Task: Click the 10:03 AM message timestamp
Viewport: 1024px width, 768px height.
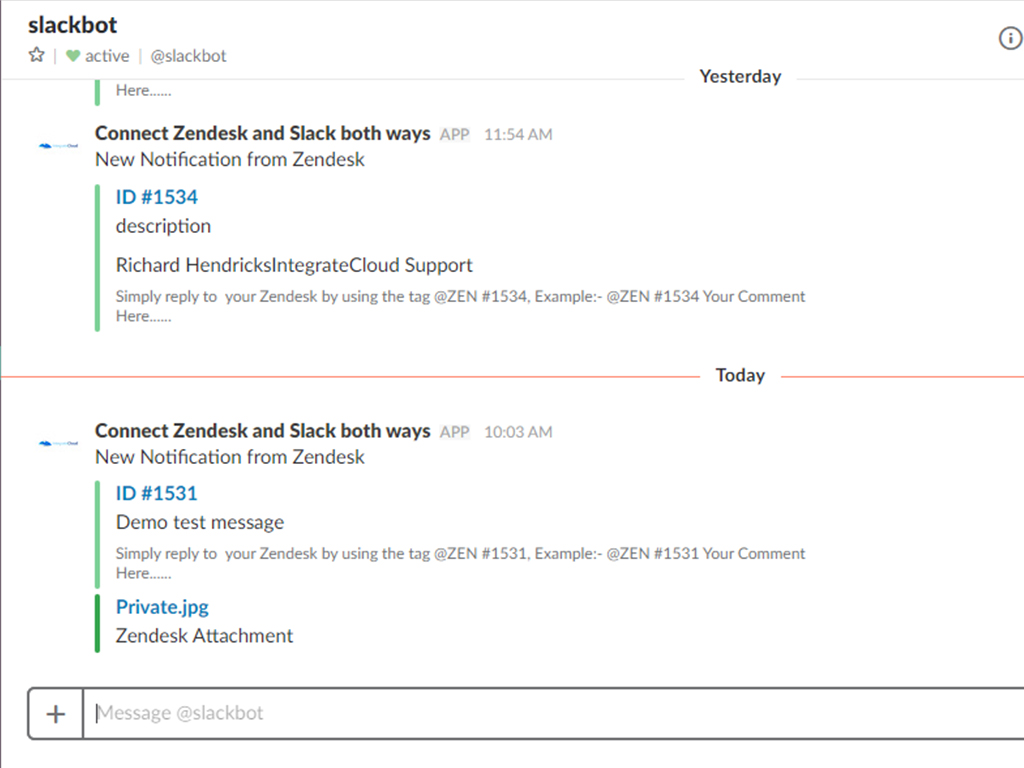Action: click(x=518, y=432)
